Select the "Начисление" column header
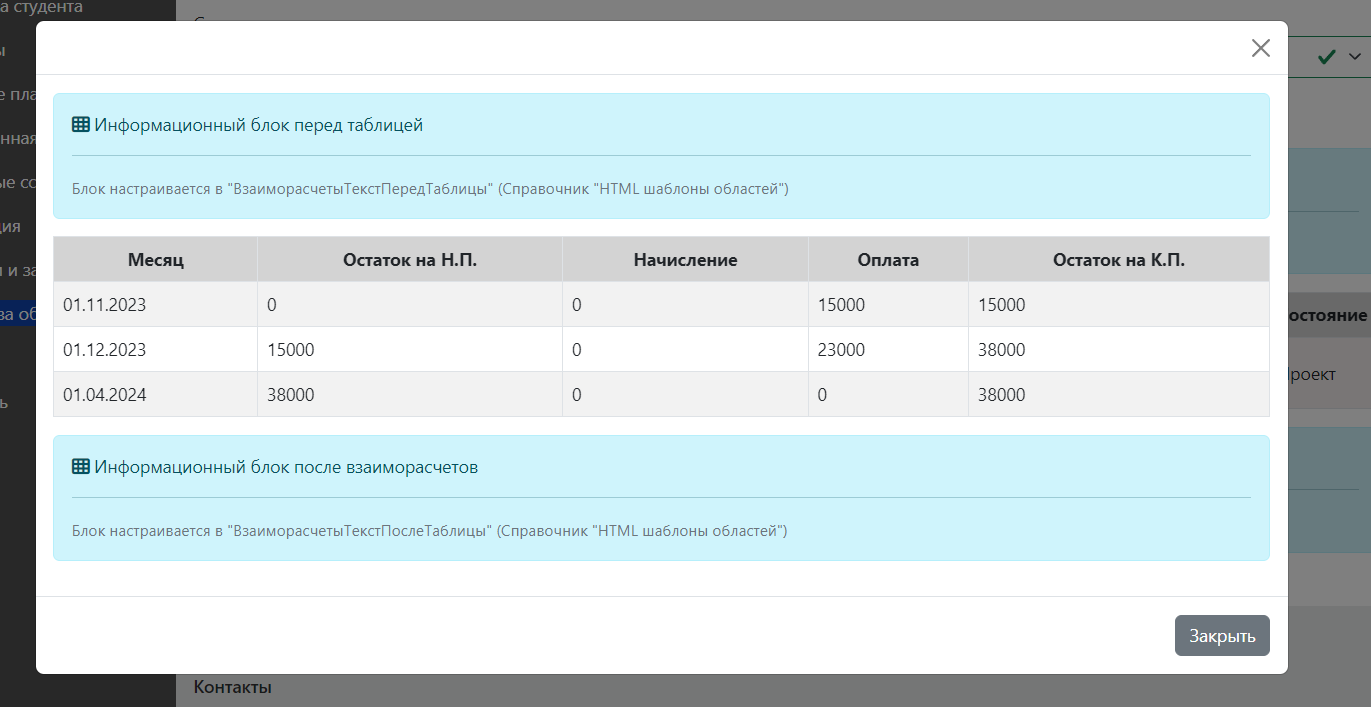 pyautogui.click(x=685, y=260)
